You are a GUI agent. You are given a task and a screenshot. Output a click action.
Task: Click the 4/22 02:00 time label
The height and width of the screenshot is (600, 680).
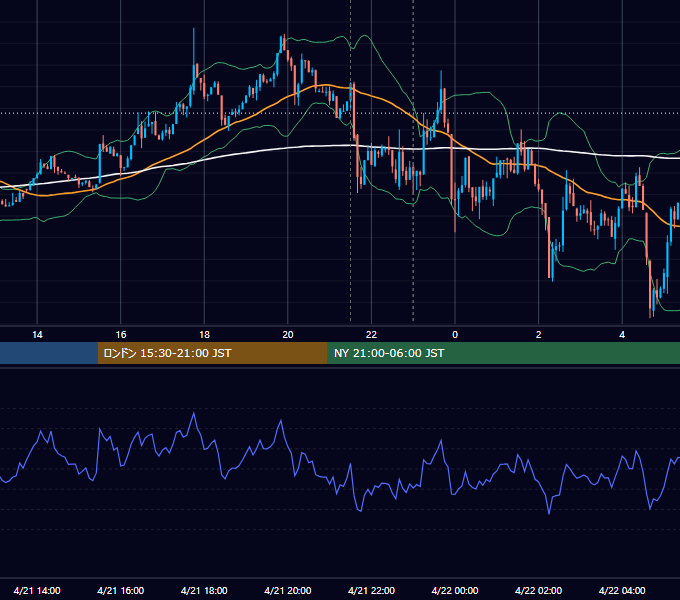tap(538, 590)
